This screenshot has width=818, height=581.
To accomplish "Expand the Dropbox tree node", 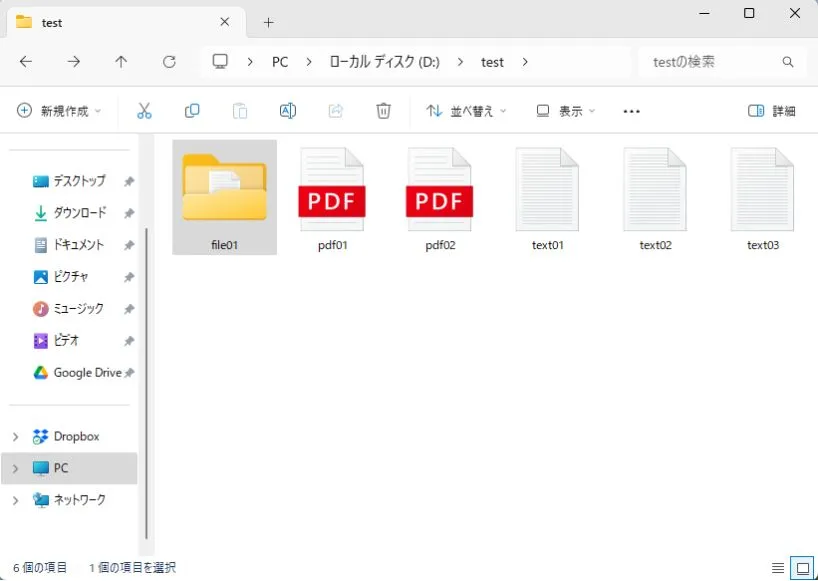I will tap(15, 437).
